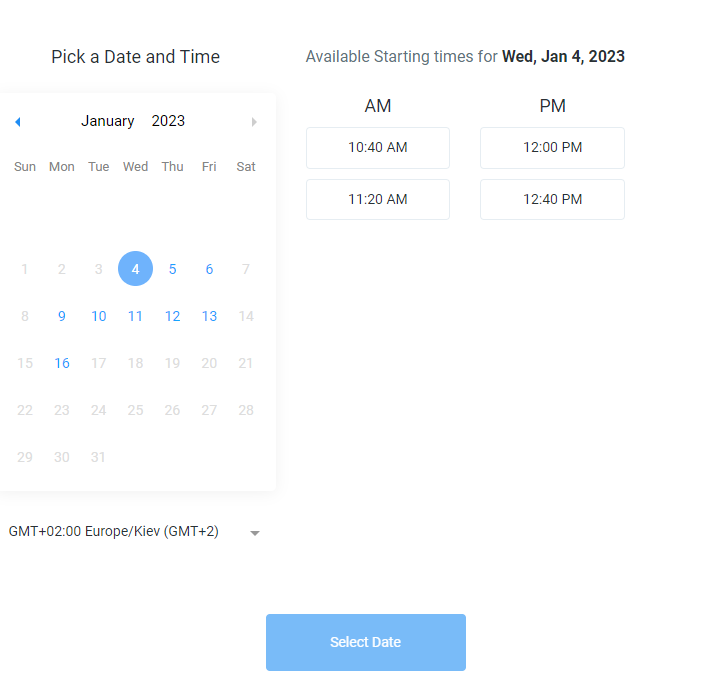Select January 13 in the calendar
Image resolution: width=718 pixels, height=677 pixels.
pyautogui.click(x=209, y=316)
